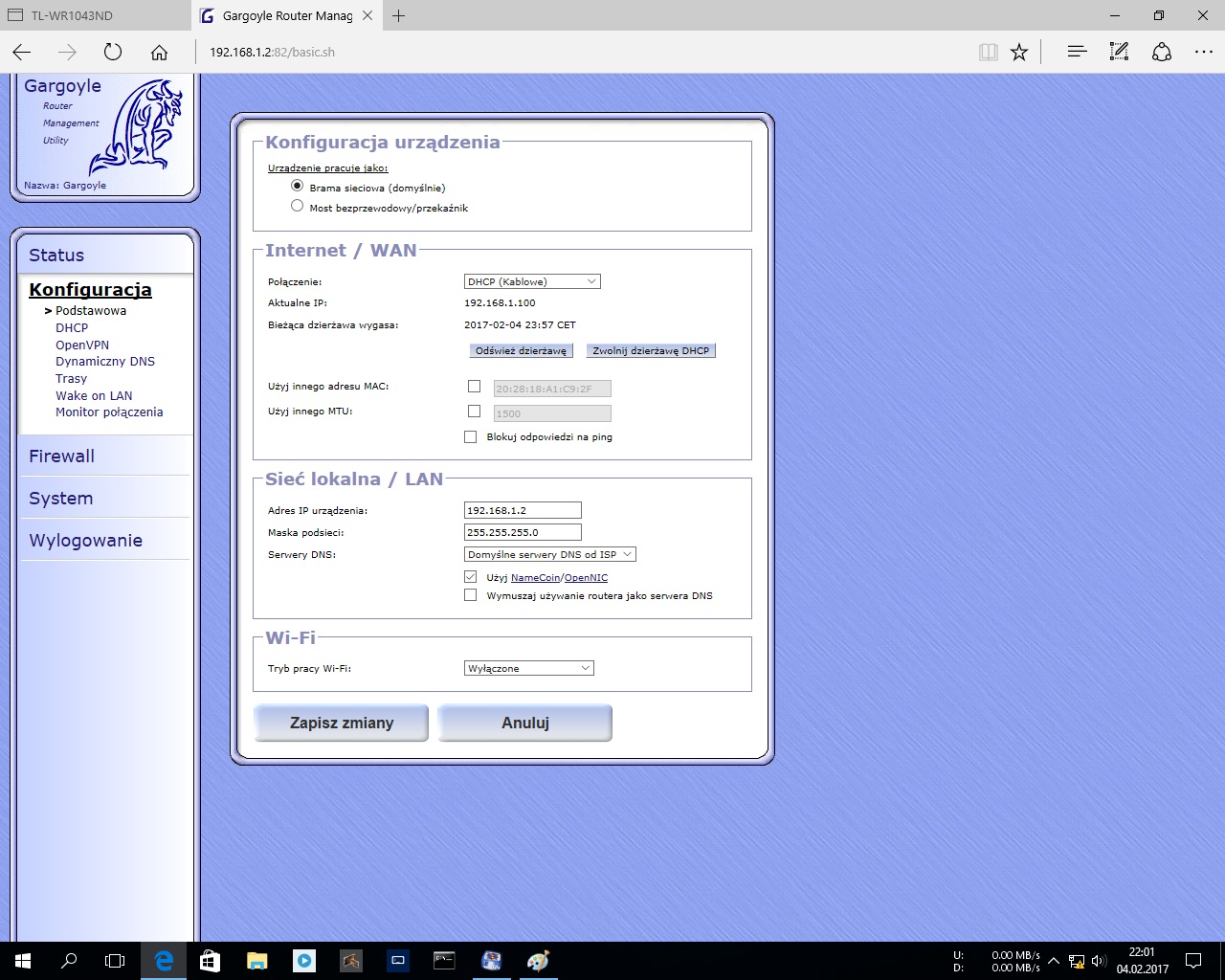Viewport: 1225px width, 980px height.
Task: Click the network tray icon
Action: point(1077,961)
